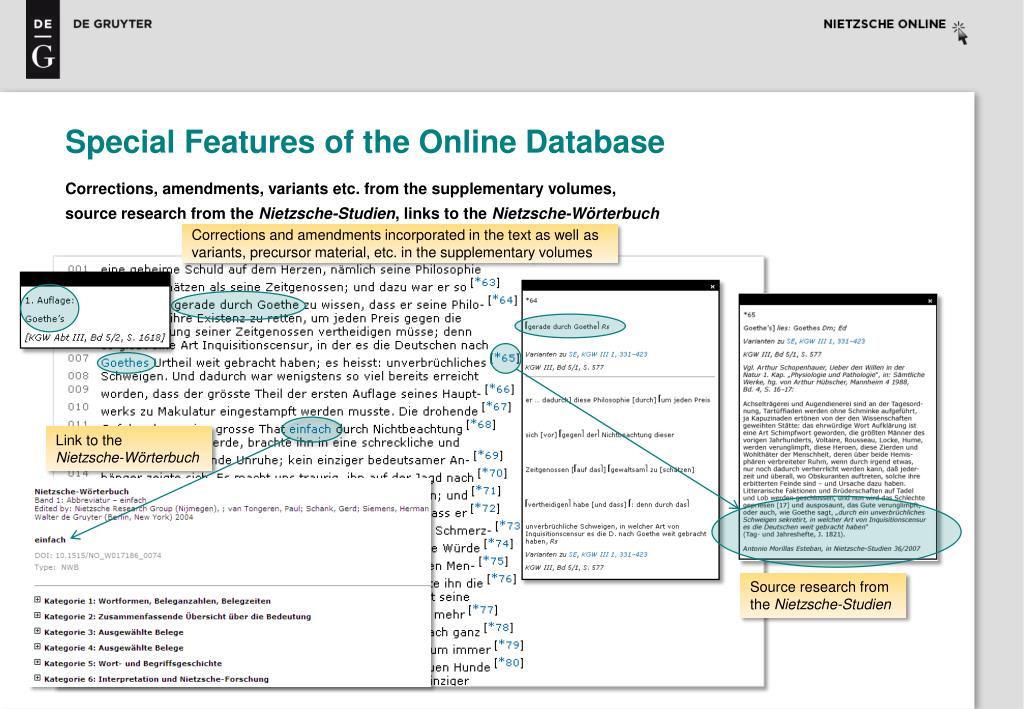The image size is (1024, 709).
Task: Click line number 008
Action: [x=78, y=376]
